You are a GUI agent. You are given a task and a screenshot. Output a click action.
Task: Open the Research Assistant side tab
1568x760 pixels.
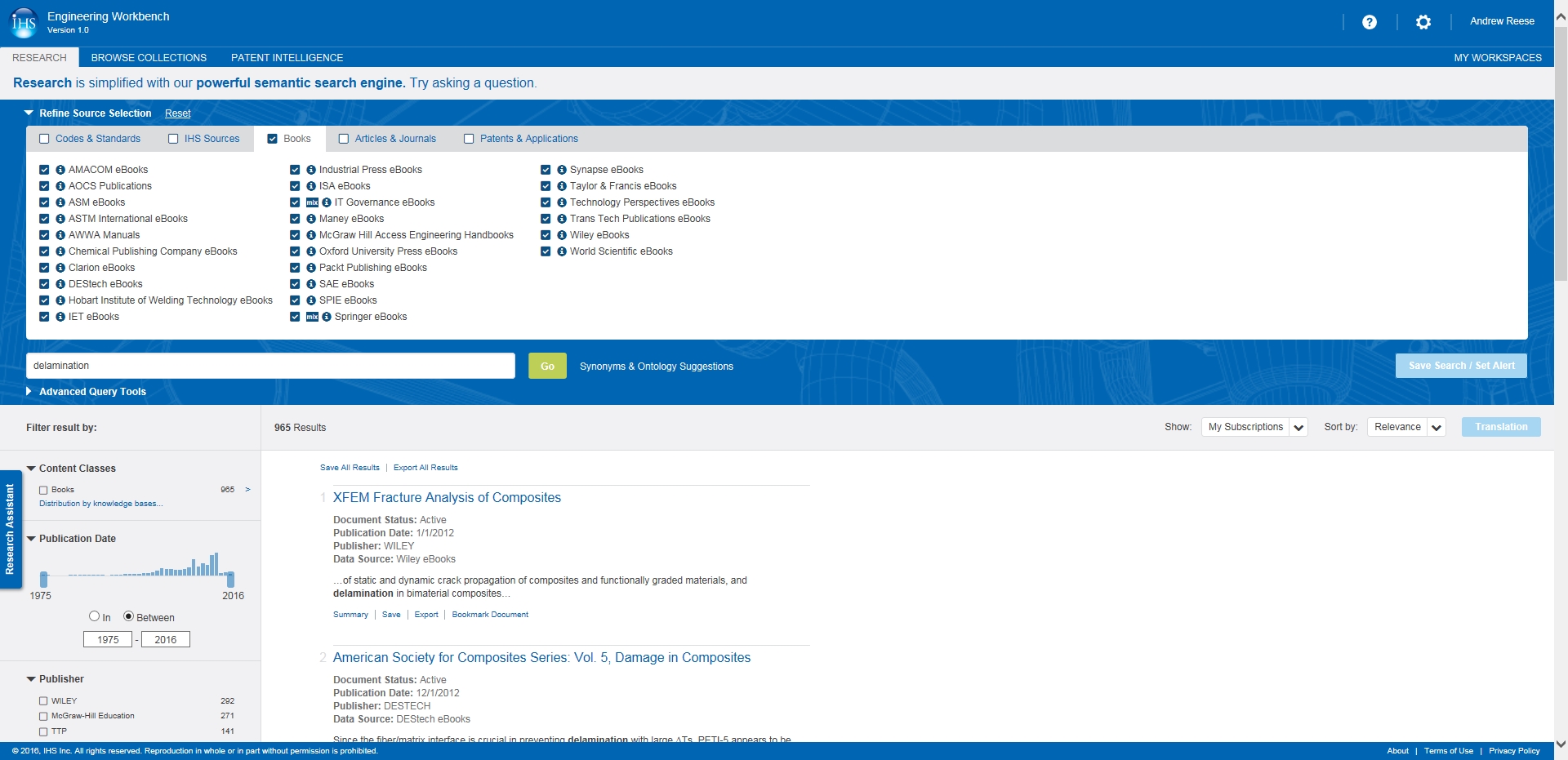[11, 529]
